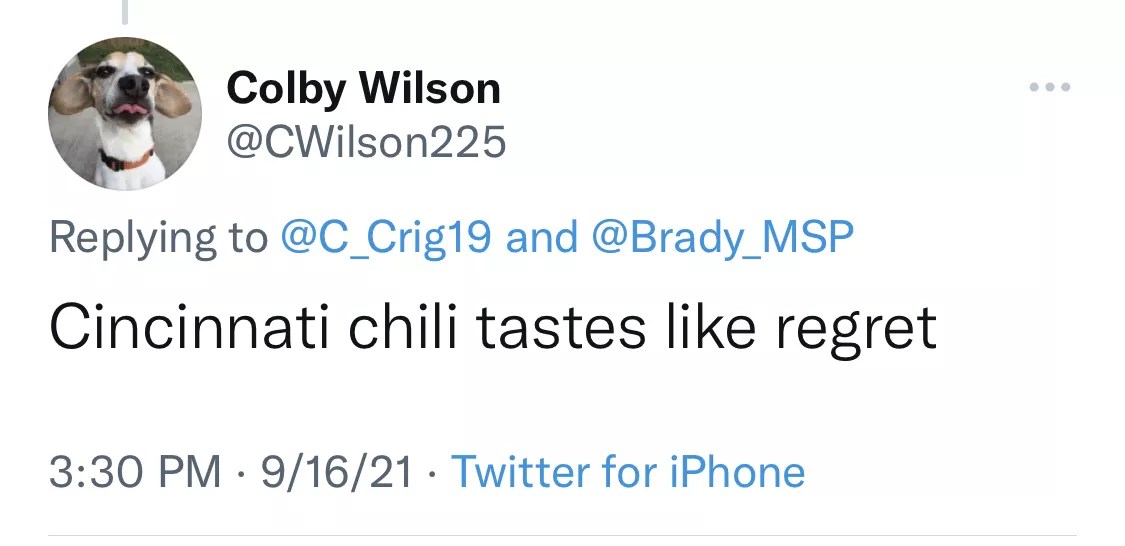Open the @CWilson225 handle profile
1125x546 pixels.
(x=366, y=142)
